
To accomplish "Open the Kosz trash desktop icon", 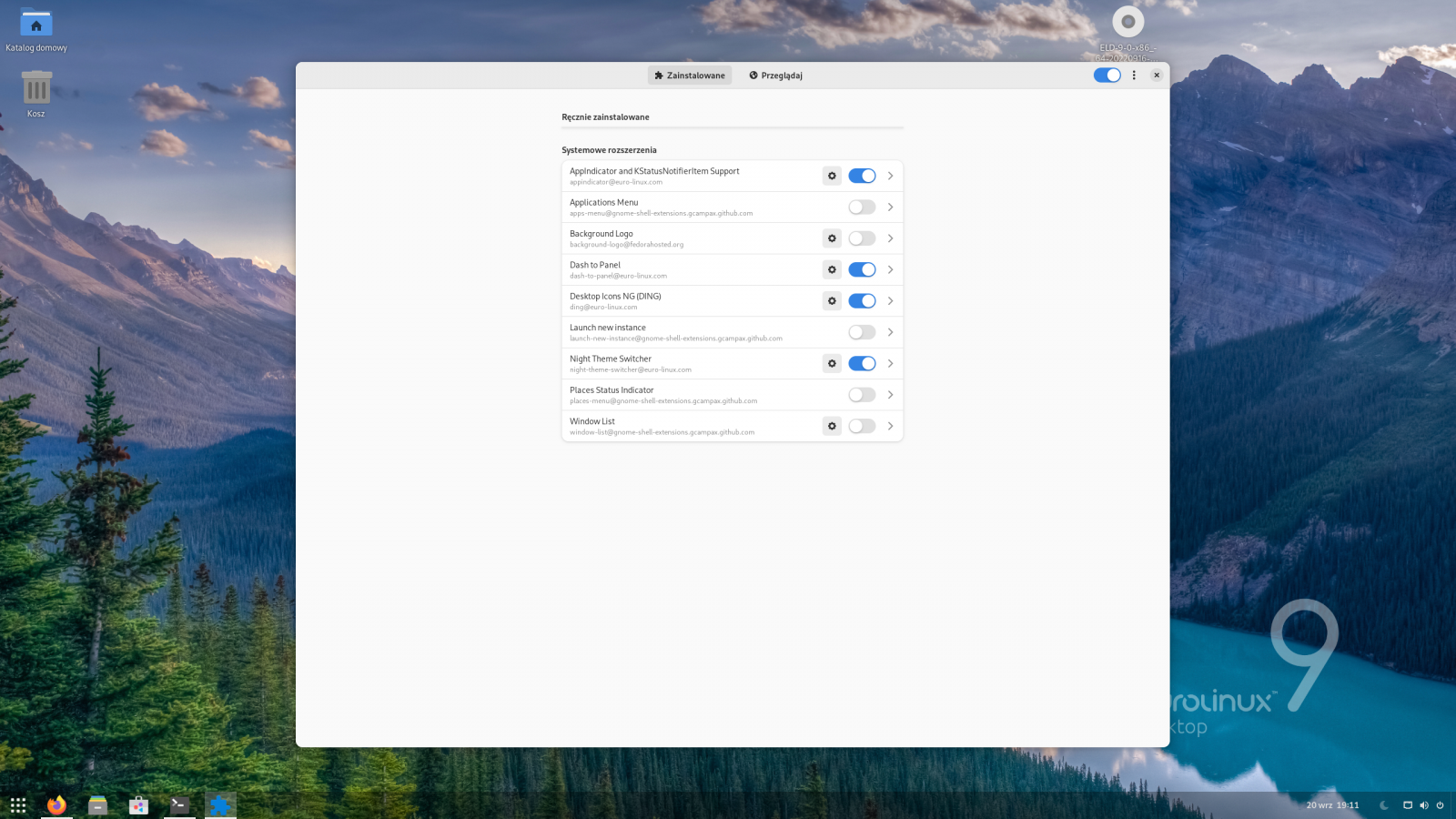I will tap(36, 91).
